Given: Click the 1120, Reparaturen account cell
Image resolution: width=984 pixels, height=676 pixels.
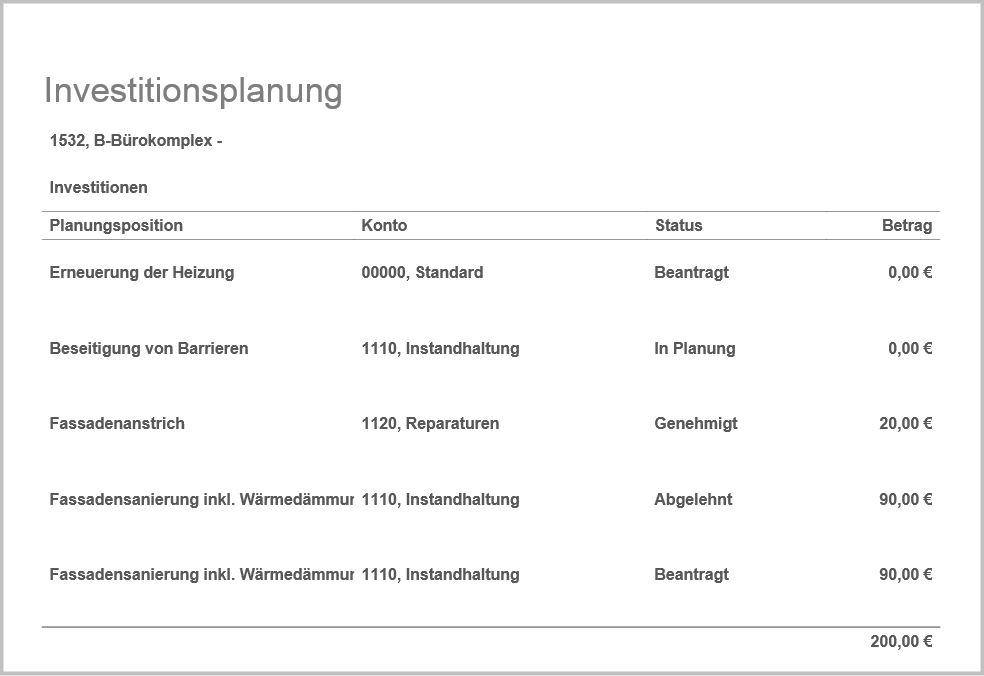Looking at the screenshot, I should pos(430,424).
